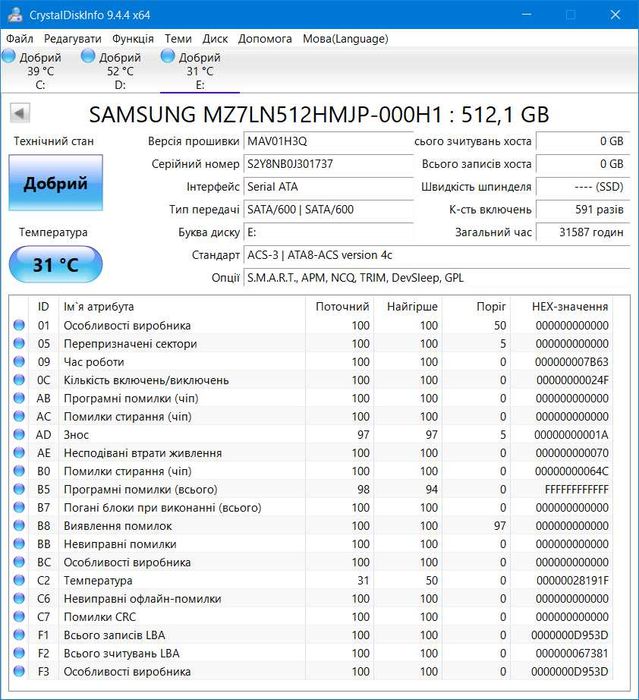639x700 pixels.
Task: Click the serial number field S2Y8NB0J301737
Action: [x=328, y=164]
